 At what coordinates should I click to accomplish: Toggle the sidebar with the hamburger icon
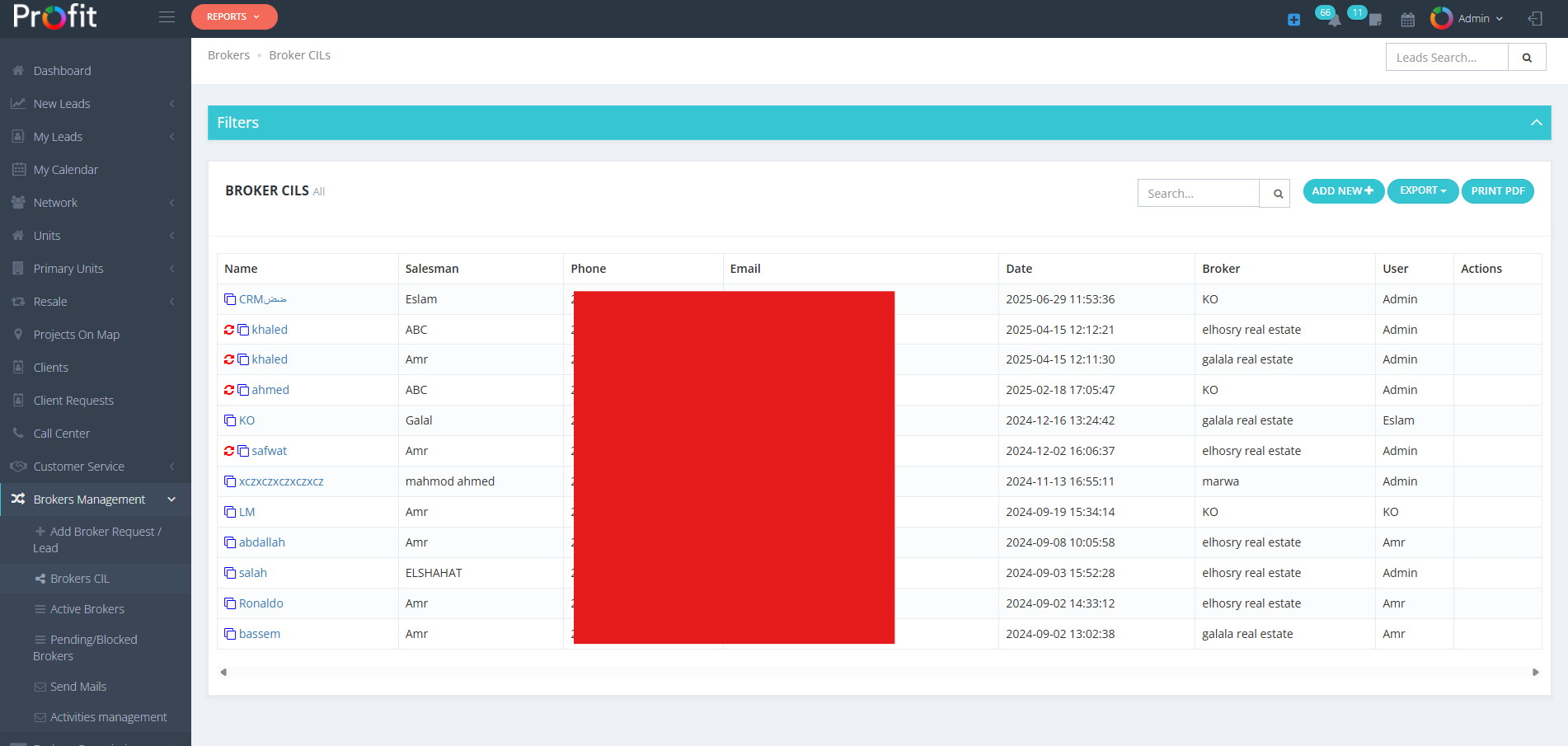click(167, 16)
